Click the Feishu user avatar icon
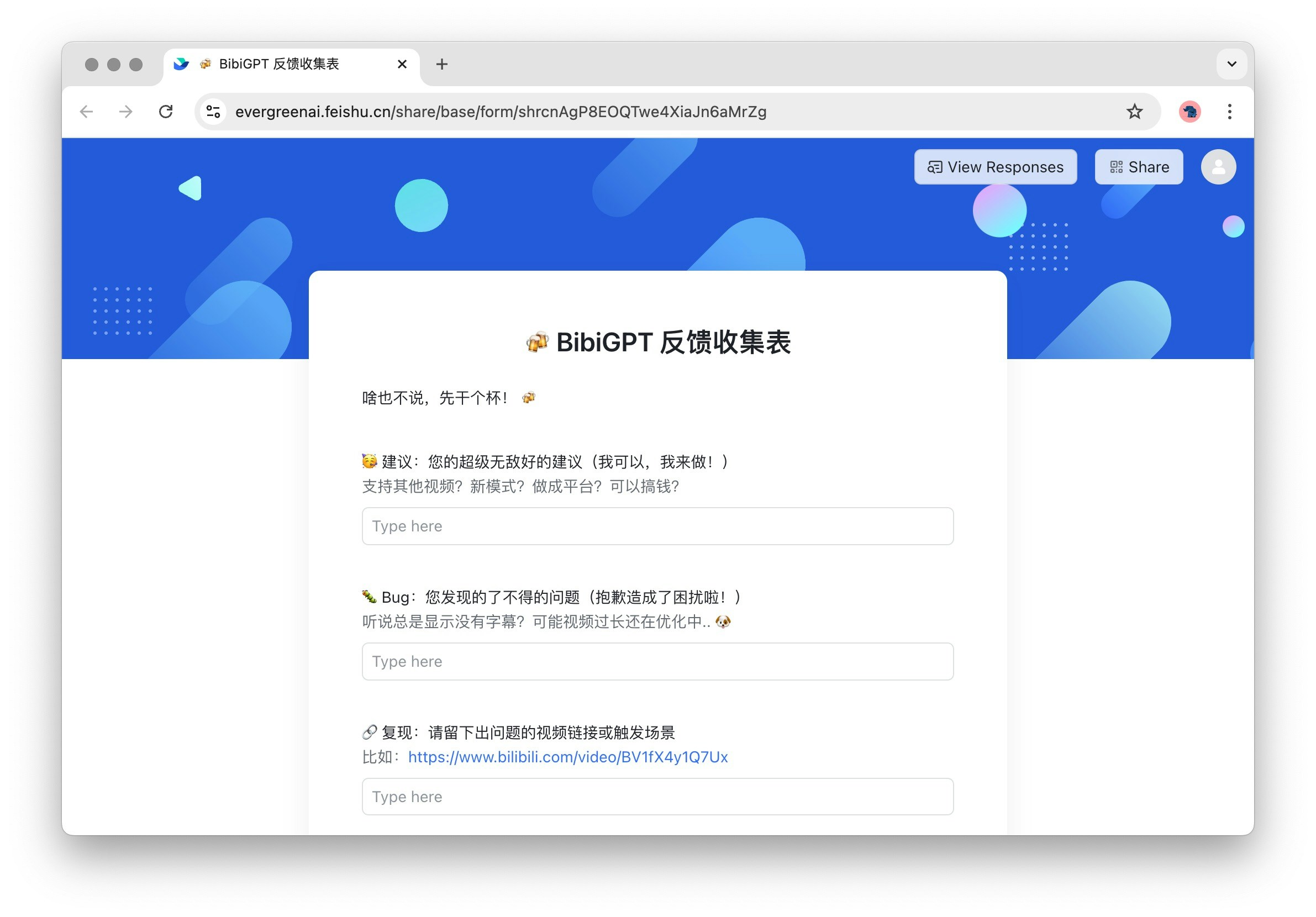The height and width of the screenshot is (917, 1316). coord(1218,167)
